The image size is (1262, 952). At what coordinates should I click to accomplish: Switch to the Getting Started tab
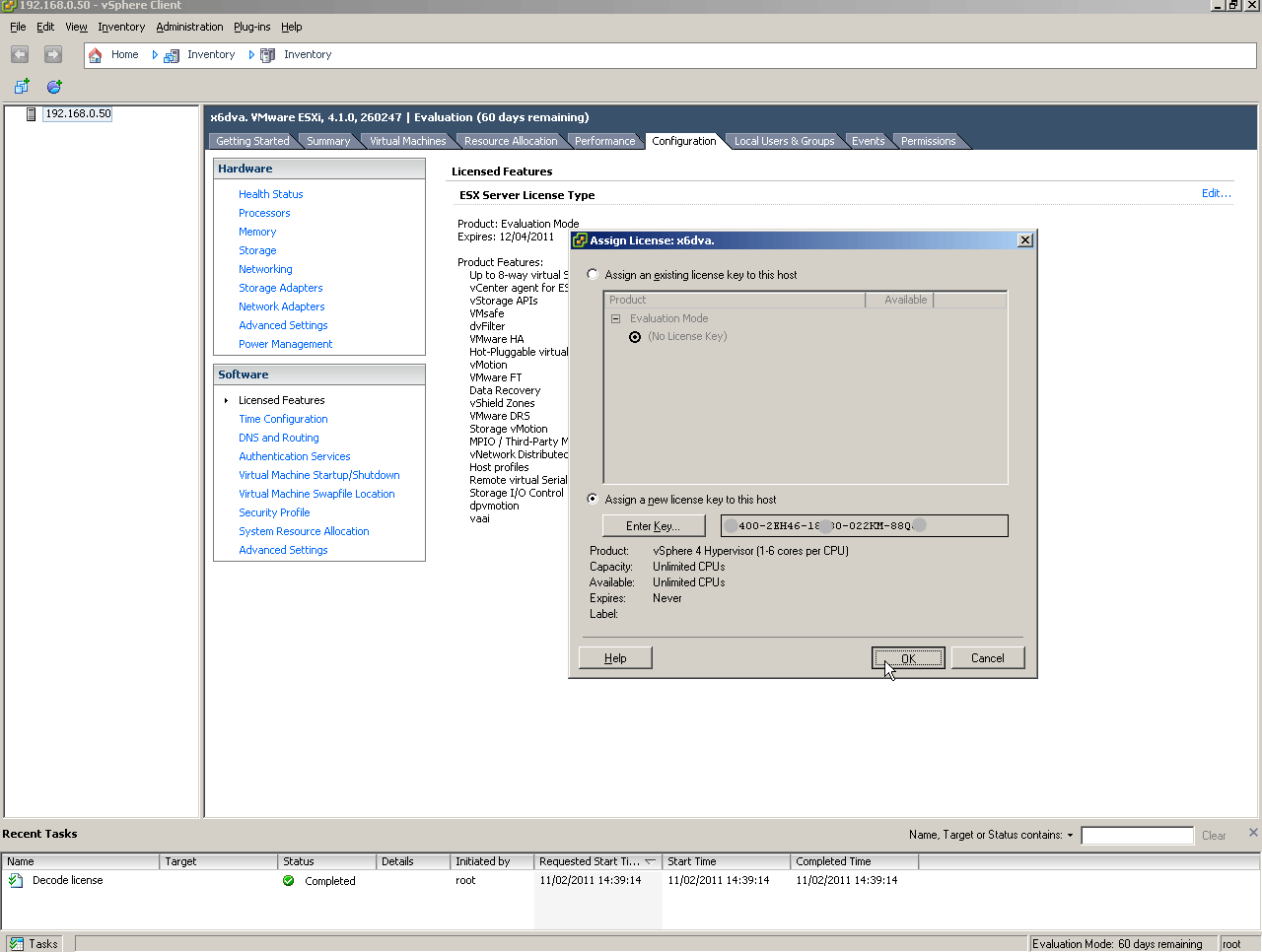[x=252, y=141]
